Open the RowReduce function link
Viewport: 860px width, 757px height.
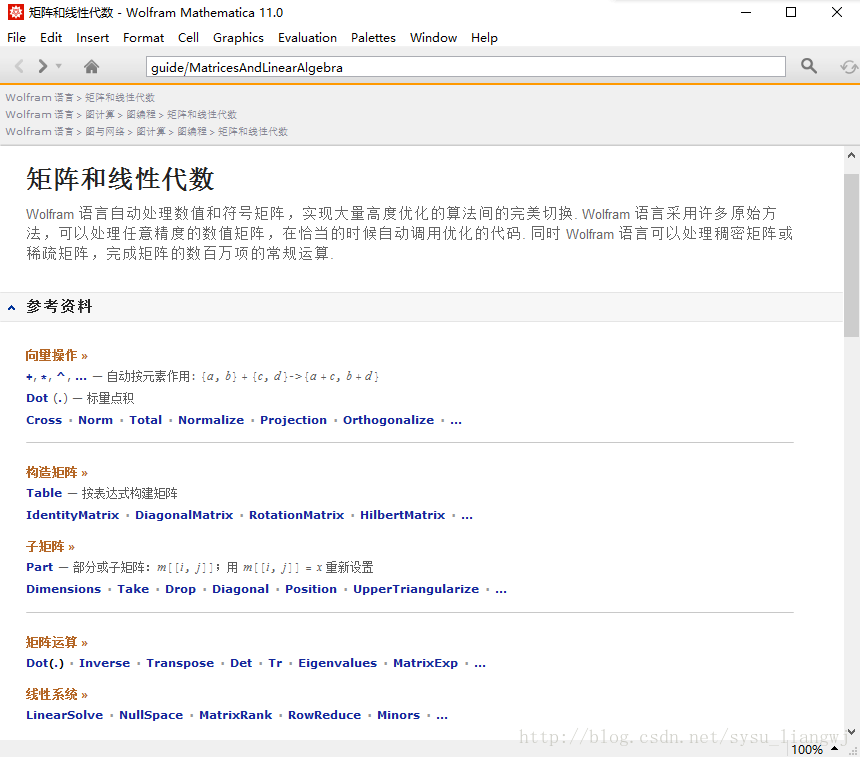coord(325,715)
